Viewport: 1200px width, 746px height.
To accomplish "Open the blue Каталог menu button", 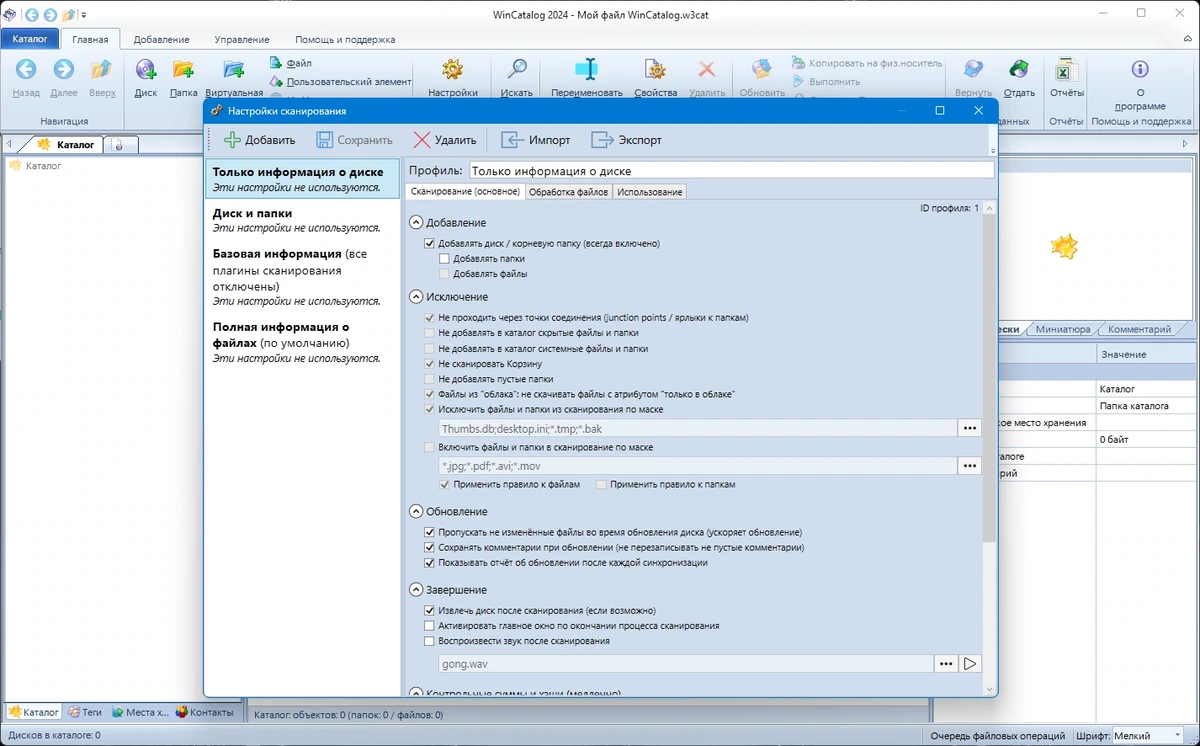I will click(x=30, y=39).
